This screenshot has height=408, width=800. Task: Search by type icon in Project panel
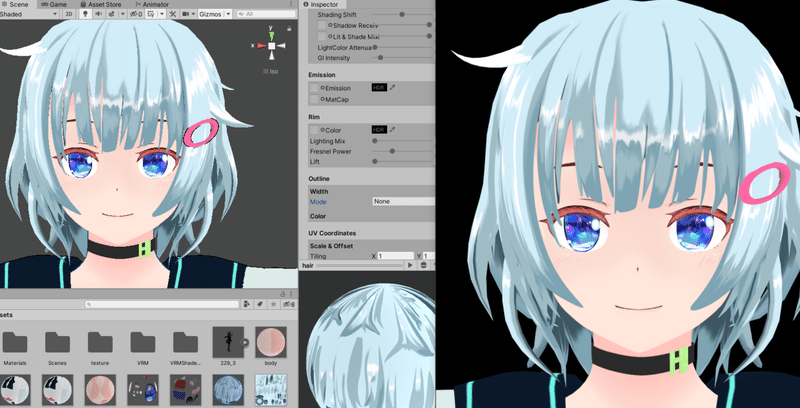[246, 304]
